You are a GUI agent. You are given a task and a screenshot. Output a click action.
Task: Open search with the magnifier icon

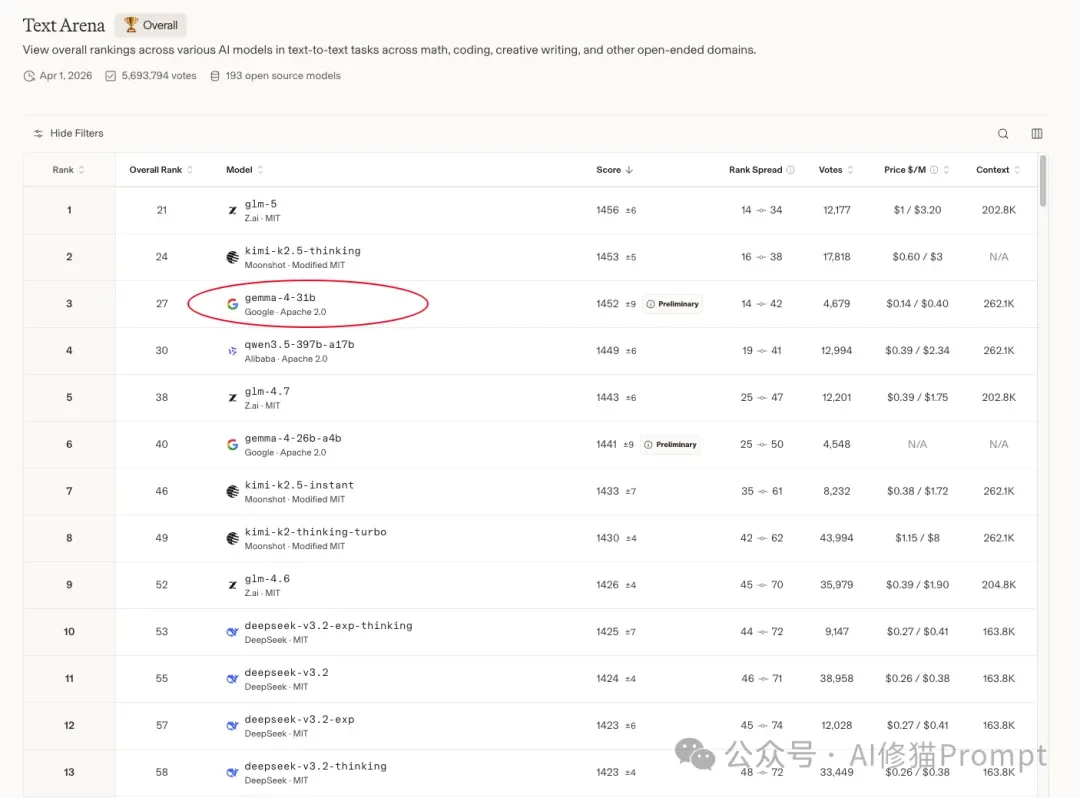(1003, 133)
